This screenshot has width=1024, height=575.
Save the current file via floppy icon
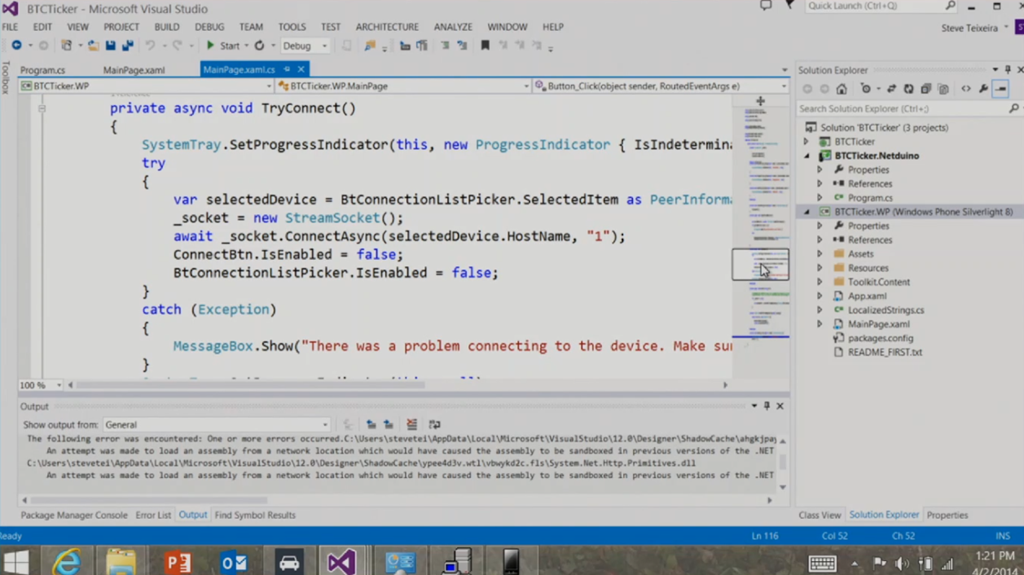[110, 45]
